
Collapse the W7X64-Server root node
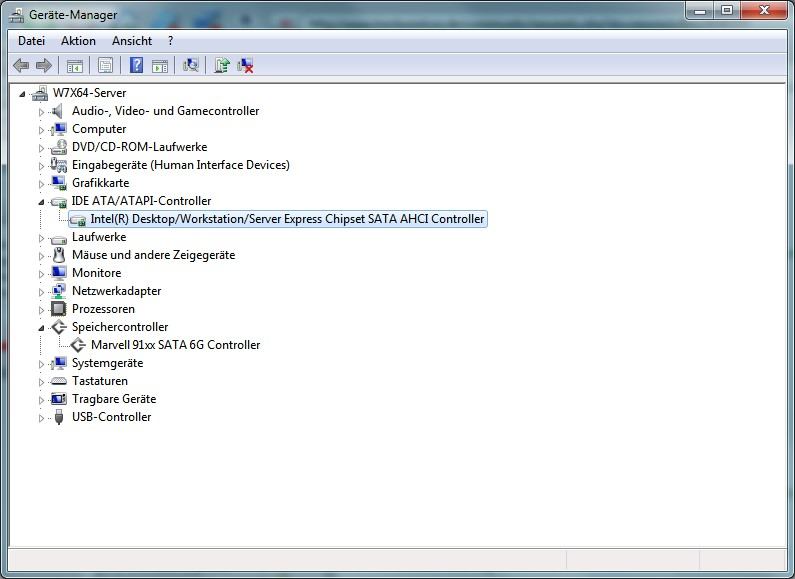22,94
